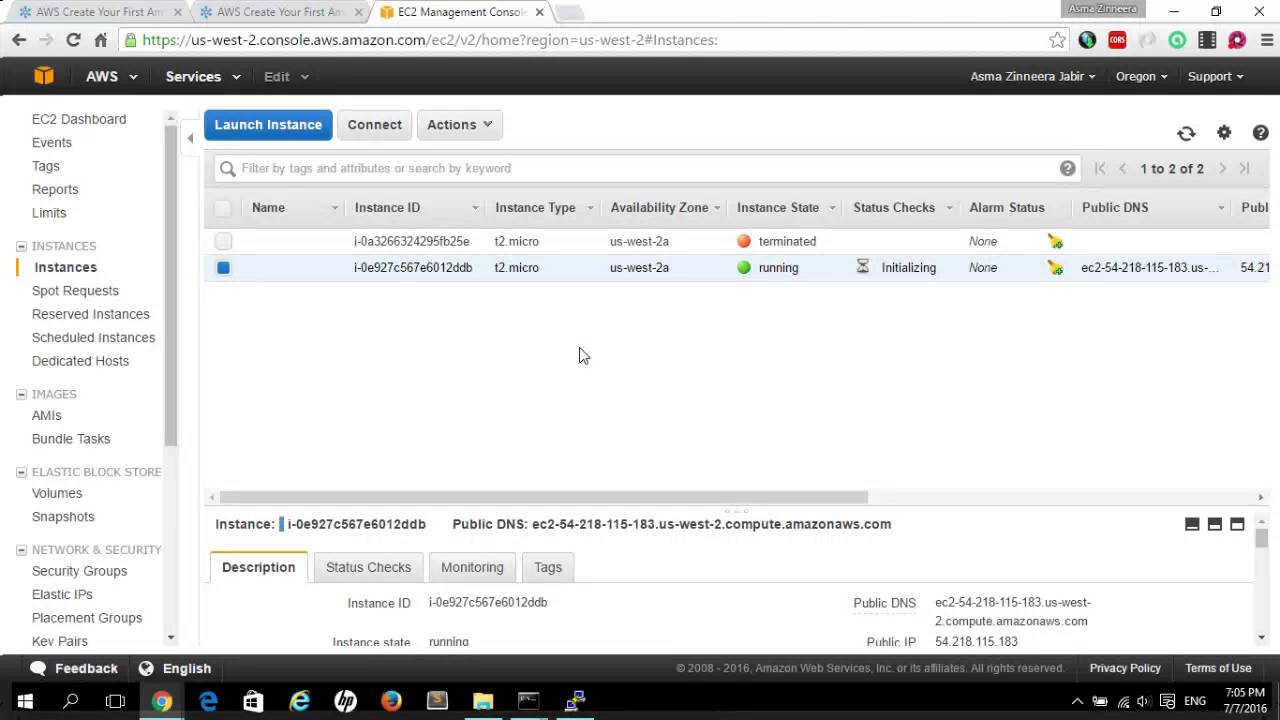The image size is (1280, 720).
Task: Open the table settings gear
Action: pos(1224,132)
